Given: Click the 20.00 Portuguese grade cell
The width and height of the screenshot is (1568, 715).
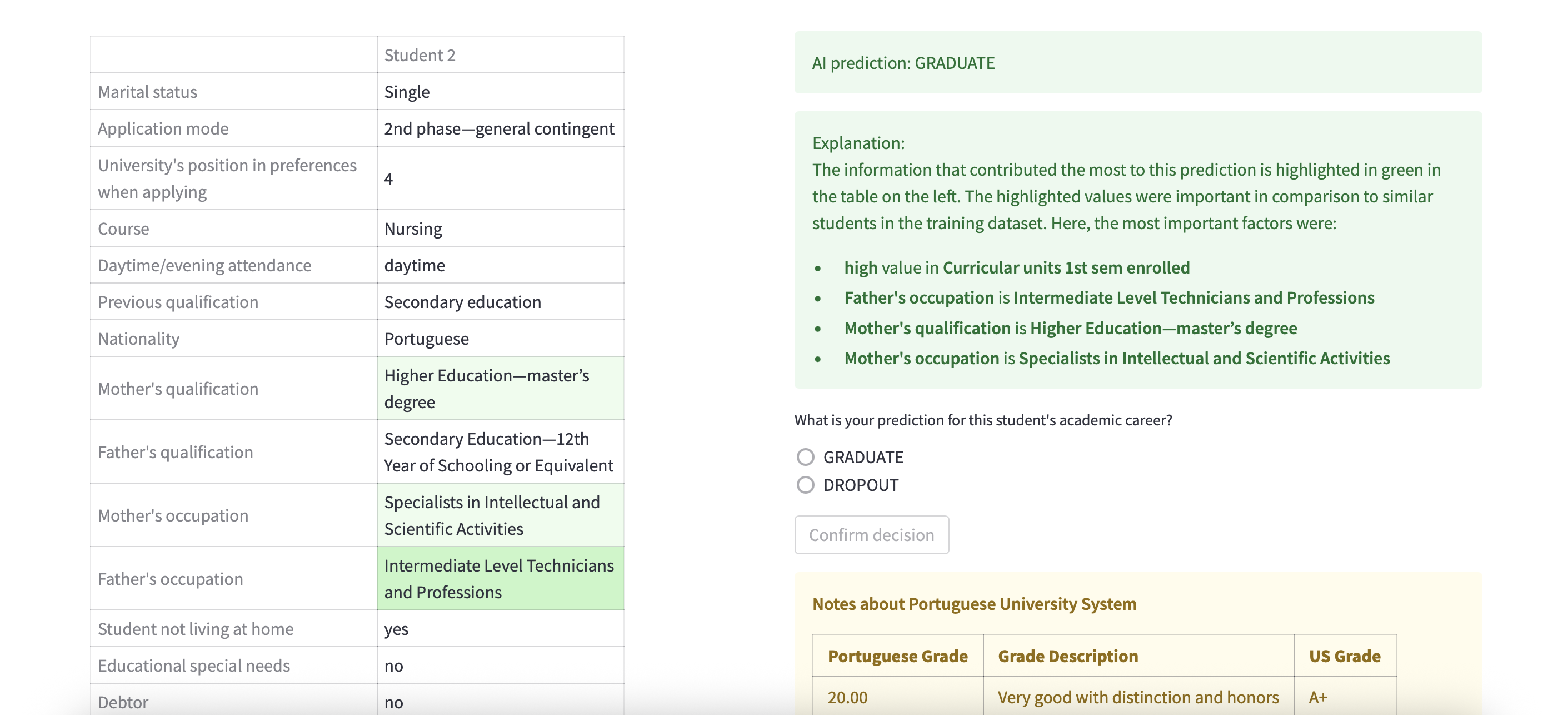Looking at the screenshot, I should coord(847,697).
